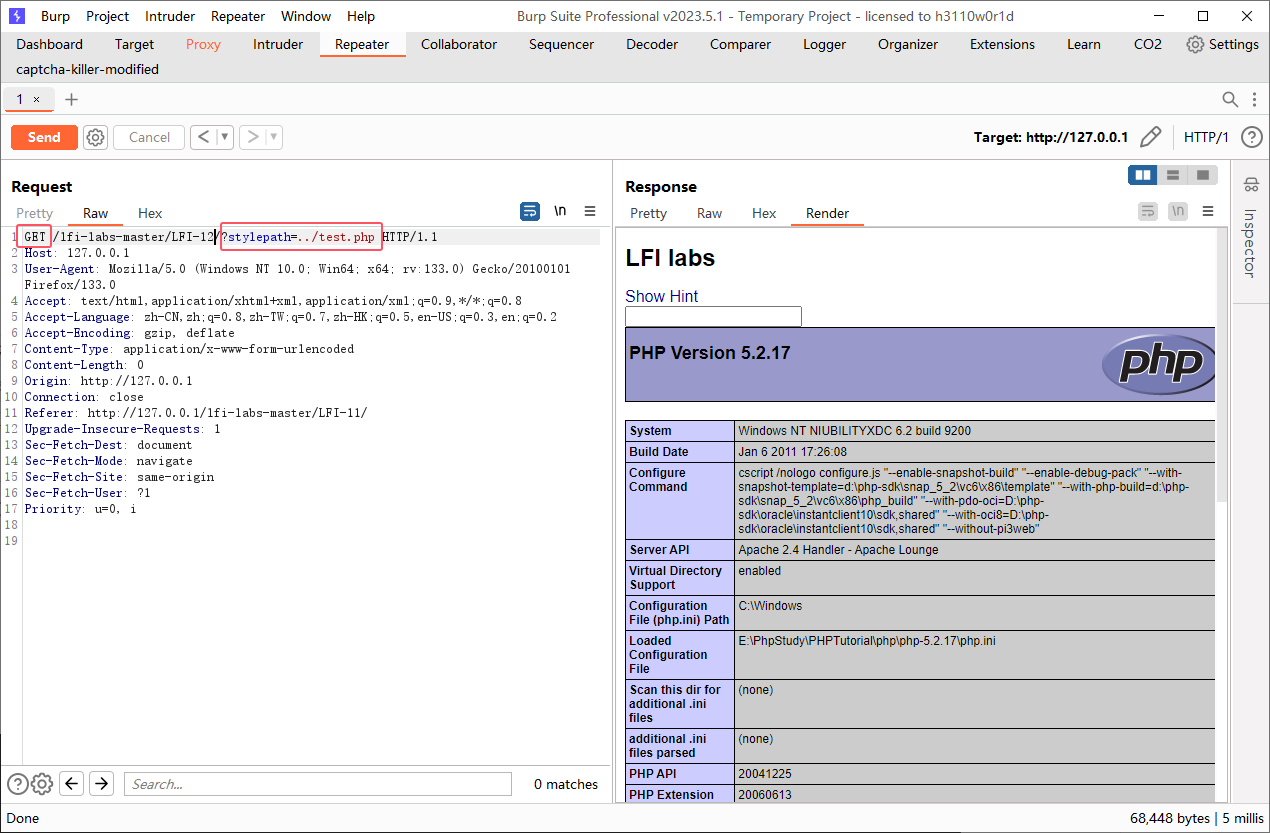Click the Send button
This screenshot has width=1270, height=833.
coord(43,137)
